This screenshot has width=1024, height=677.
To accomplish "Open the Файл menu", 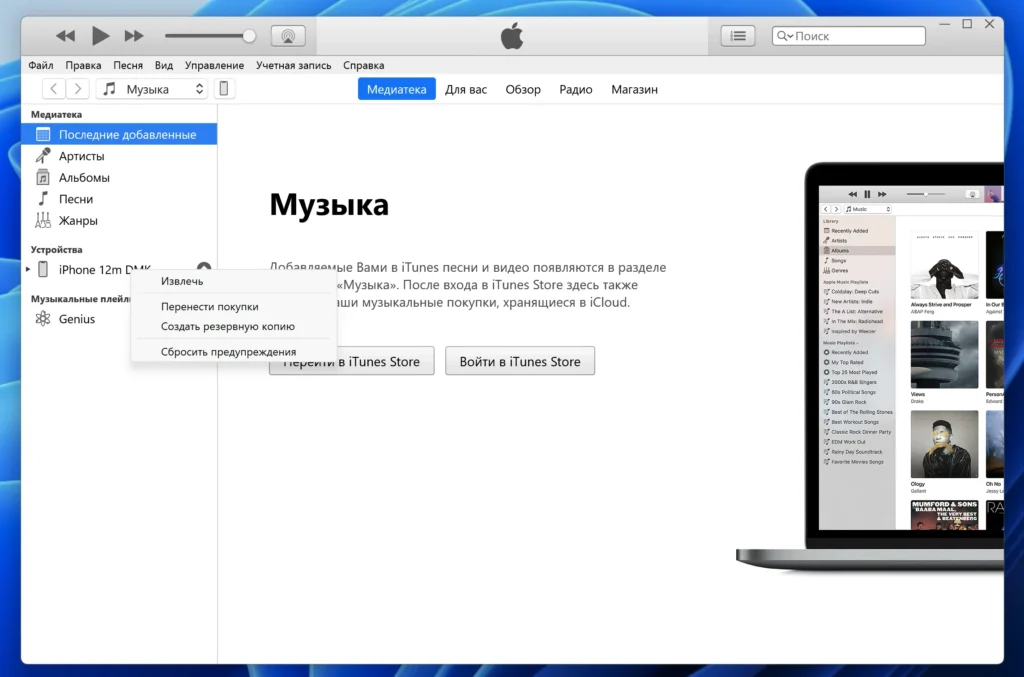I will tap(40, 65).
